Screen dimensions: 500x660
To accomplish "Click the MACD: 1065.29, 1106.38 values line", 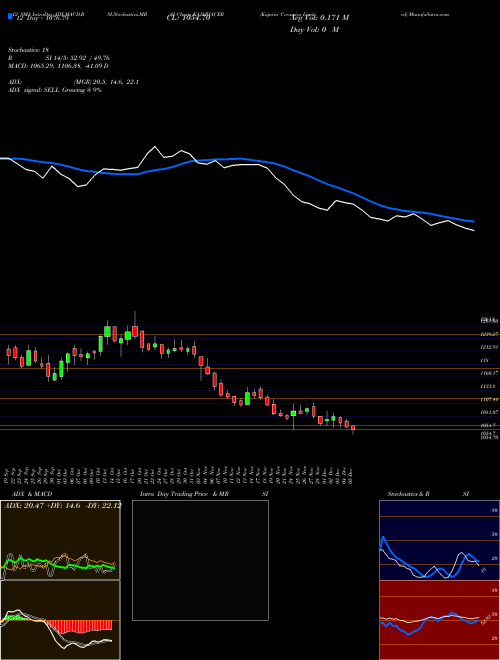I will (58, 66).
